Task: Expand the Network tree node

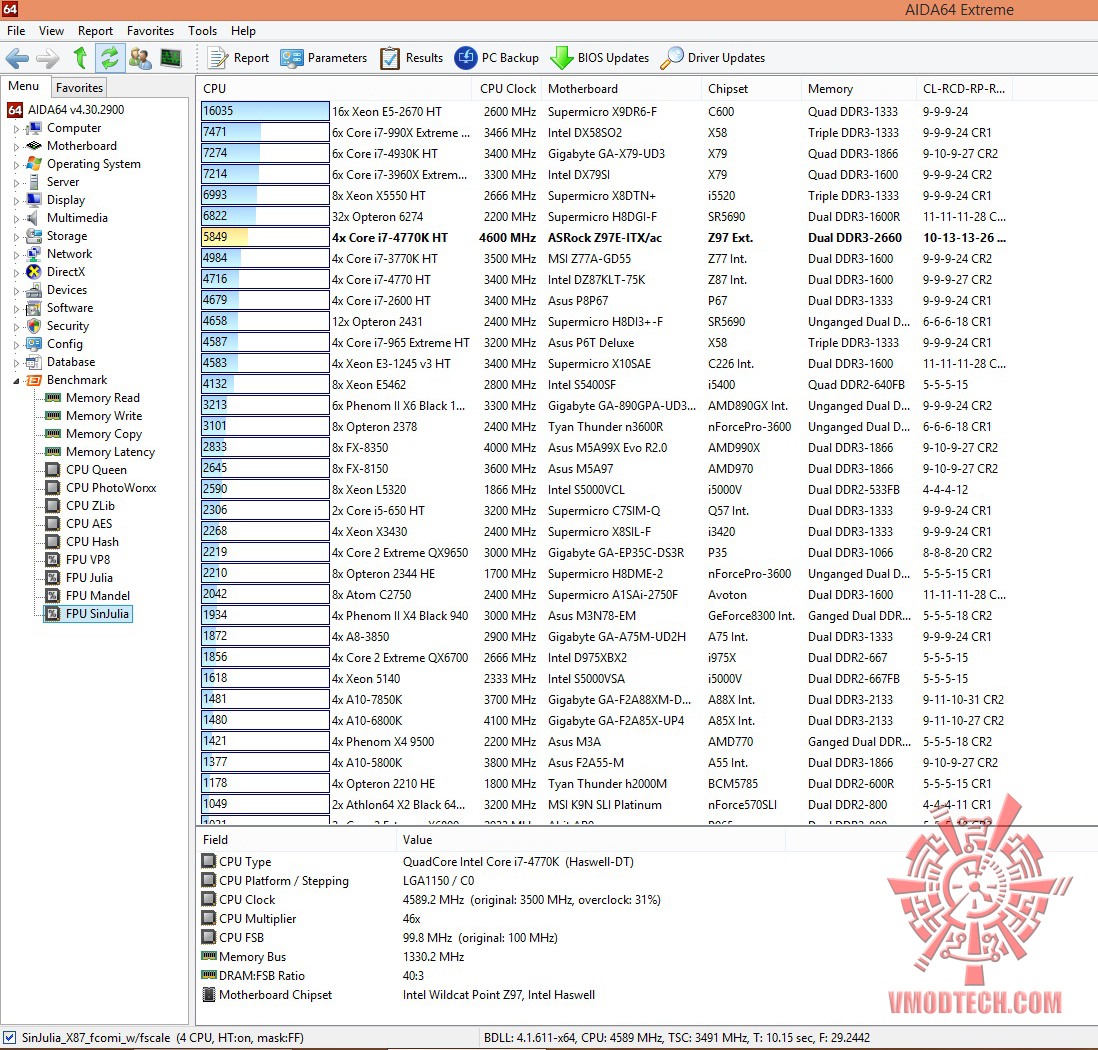Action: pos(16,255)
